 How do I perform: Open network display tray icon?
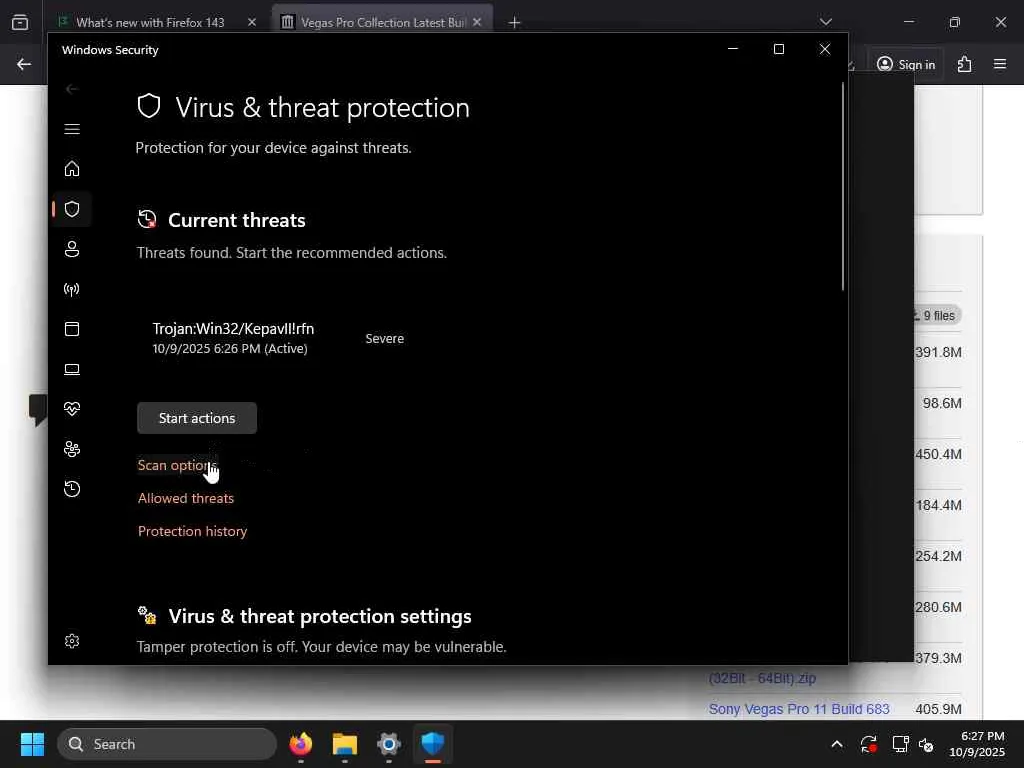coord(901,744)
